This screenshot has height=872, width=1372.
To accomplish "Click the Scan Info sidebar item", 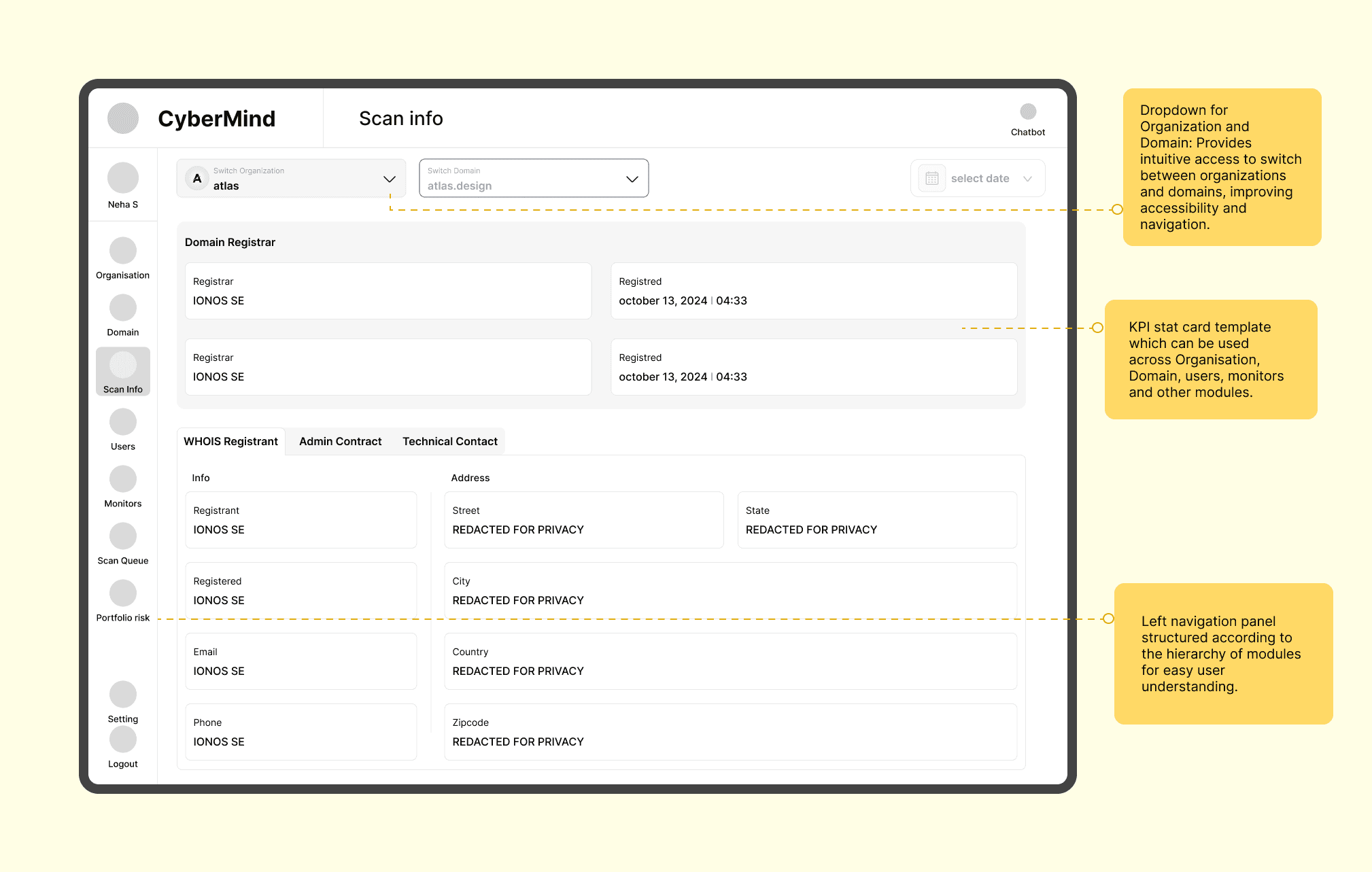I will pos(123,372).
